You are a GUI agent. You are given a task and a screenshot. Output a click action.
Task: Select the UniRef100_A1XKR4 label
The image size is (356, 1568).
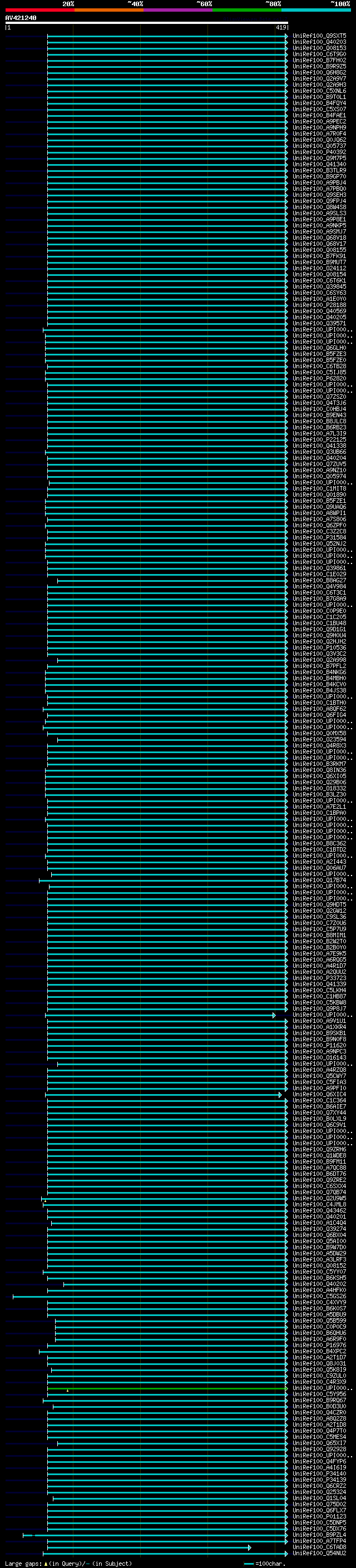(319, 1027)
